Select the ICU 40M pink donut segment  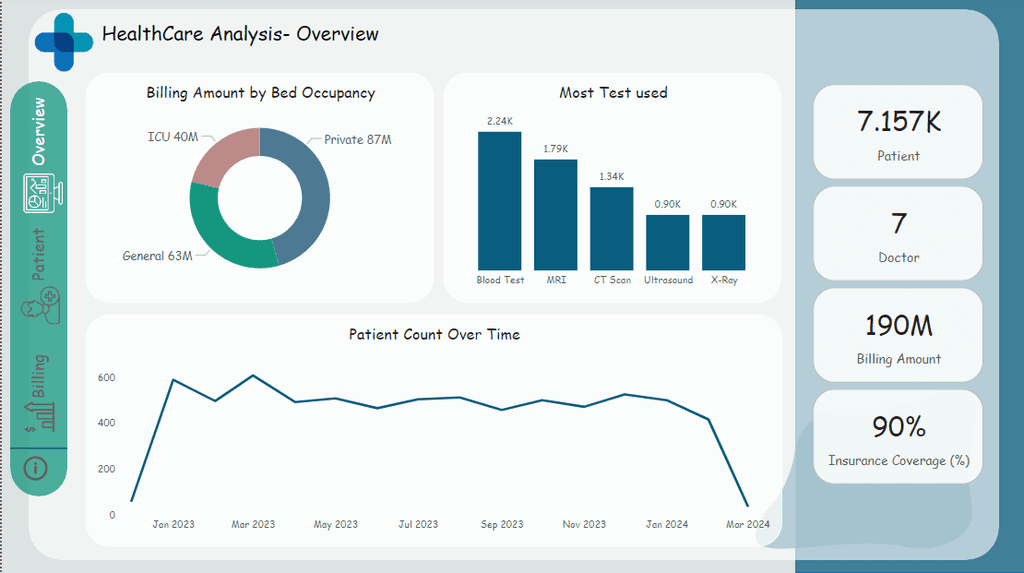(x=225, y=154)
